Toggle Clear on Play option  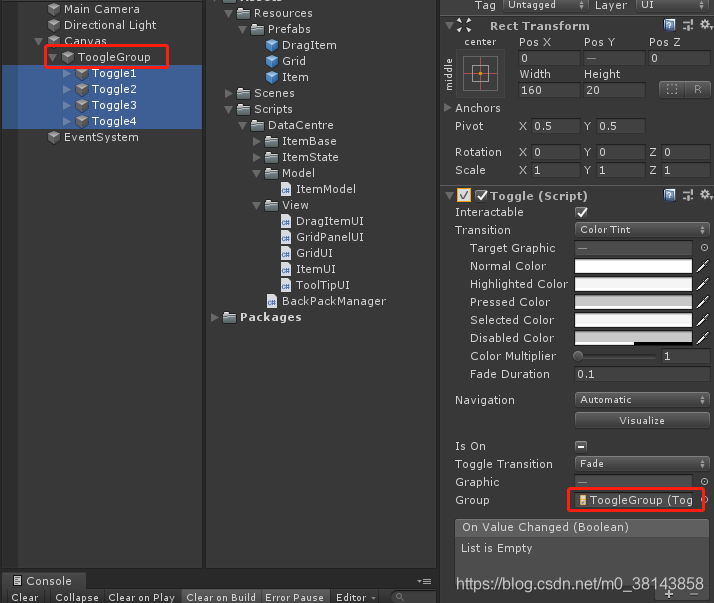pyautogui.click(x=142, y=597)
